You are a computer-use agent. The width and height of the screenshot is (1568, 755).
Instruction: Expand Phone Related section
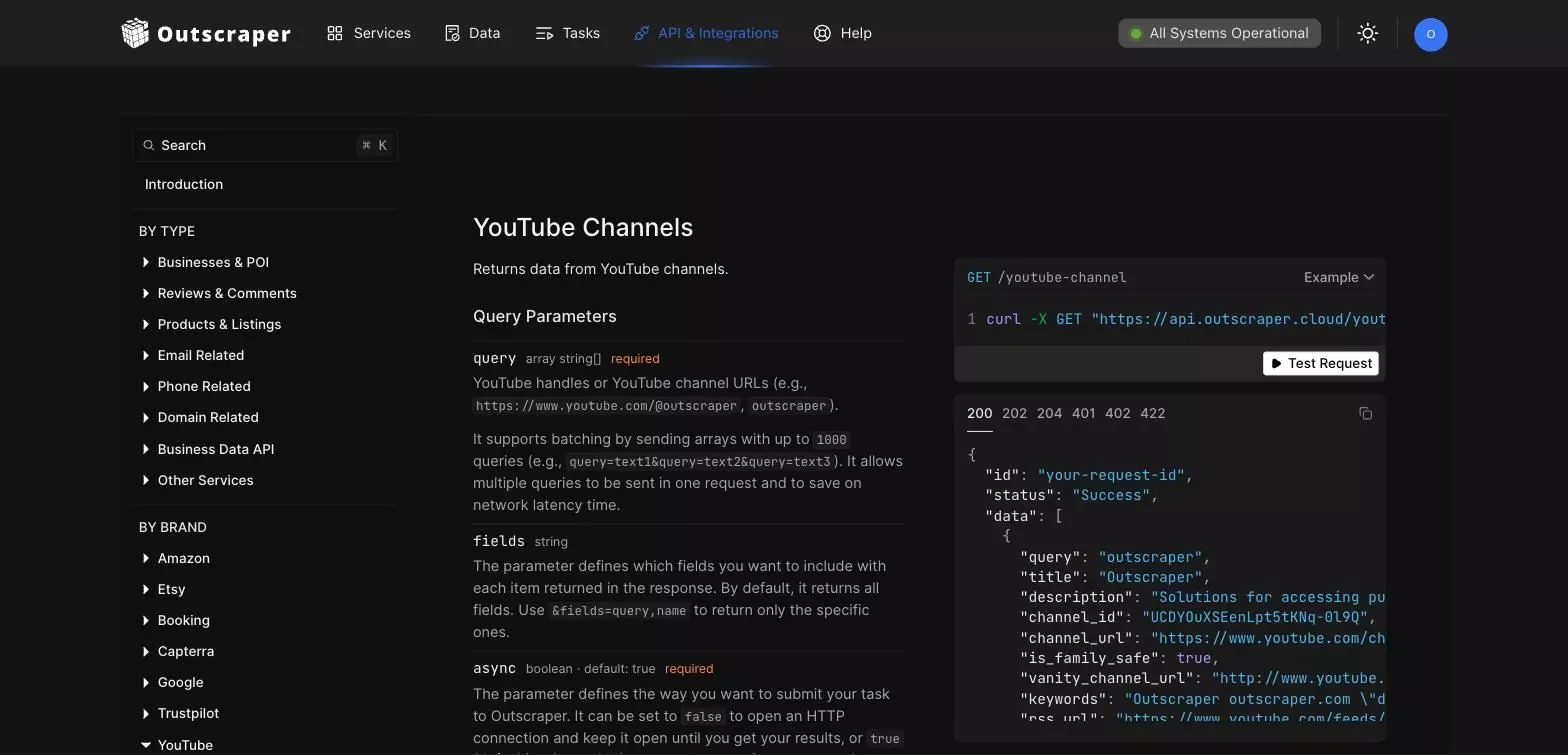click(197, 386)
